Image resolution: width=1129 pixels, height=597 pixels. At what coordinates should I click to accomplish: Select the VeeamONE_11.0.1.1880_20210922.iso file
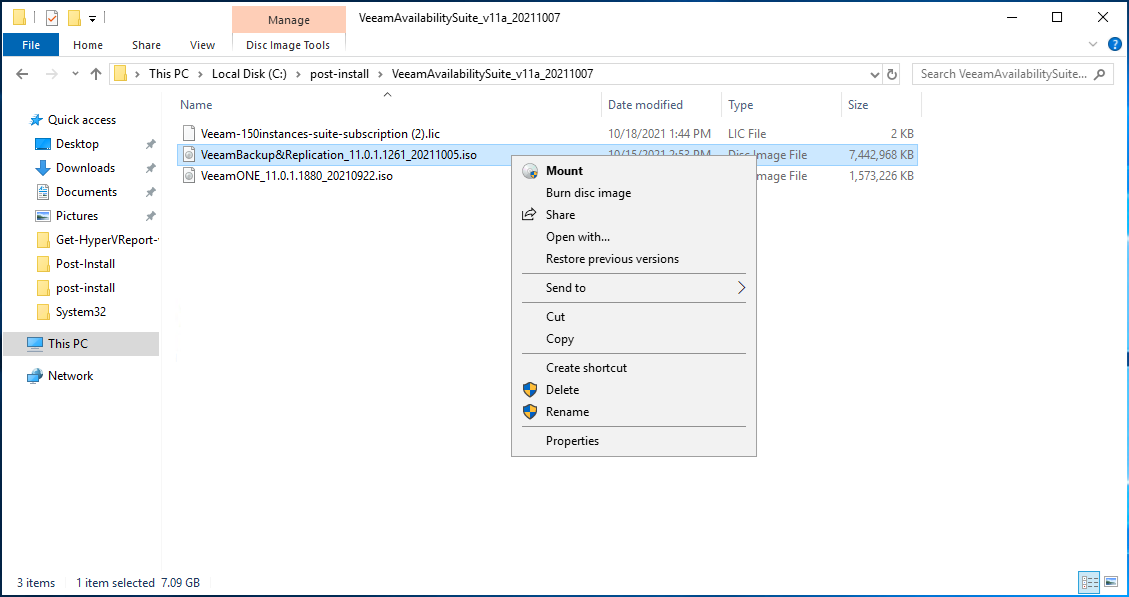[x=297, y=175]
